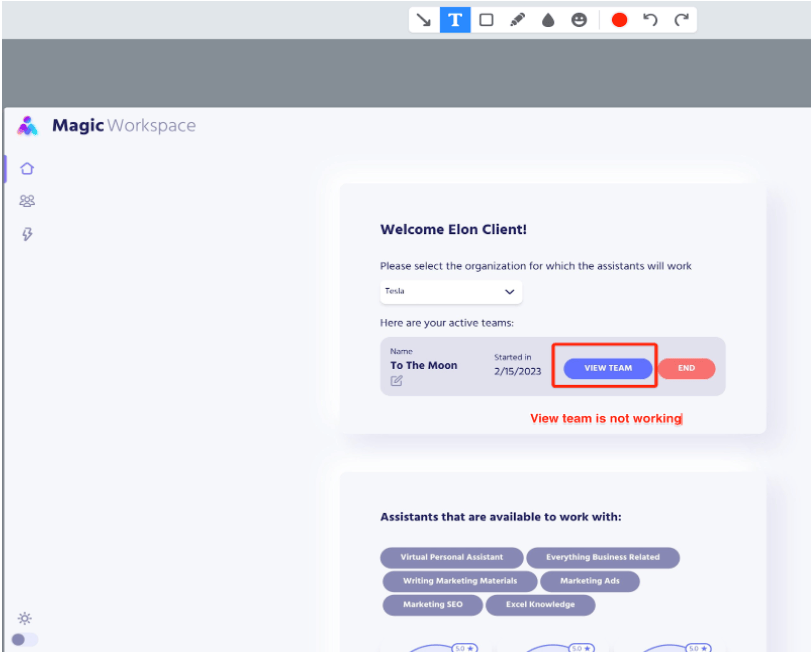Choose the rectangle shape tool
Image resolution: width=812 pixels, height=652 pixels.
[486, 20]
